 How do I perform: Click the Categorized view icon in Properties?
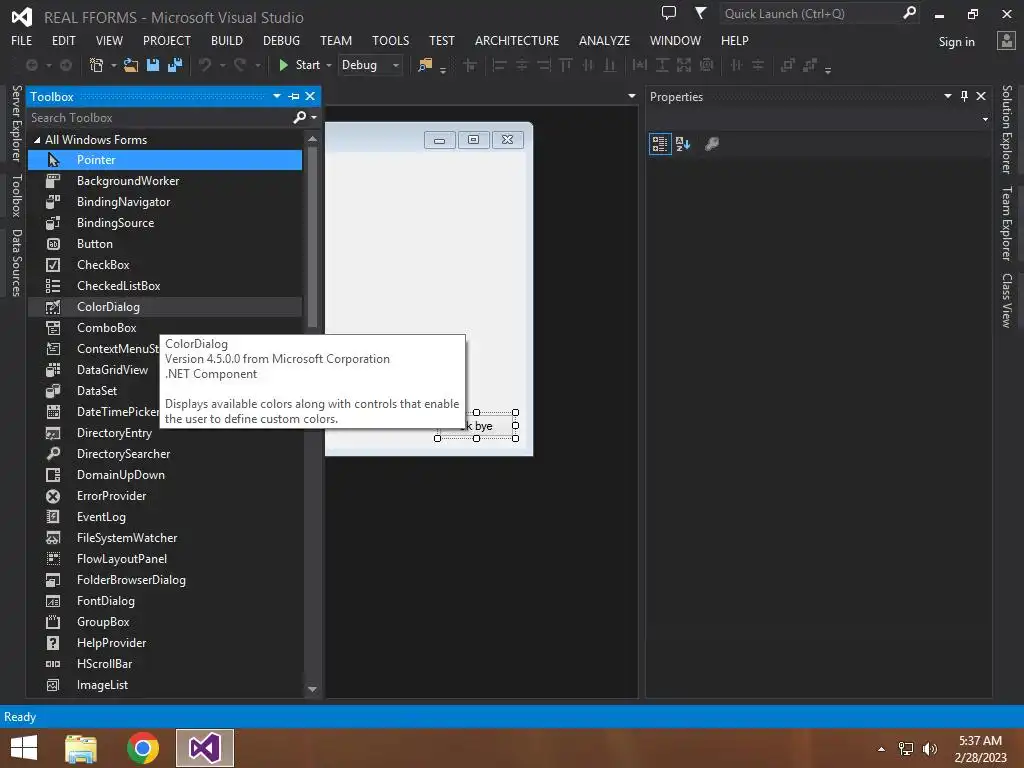pyautogui.click(x=660, y=144)
